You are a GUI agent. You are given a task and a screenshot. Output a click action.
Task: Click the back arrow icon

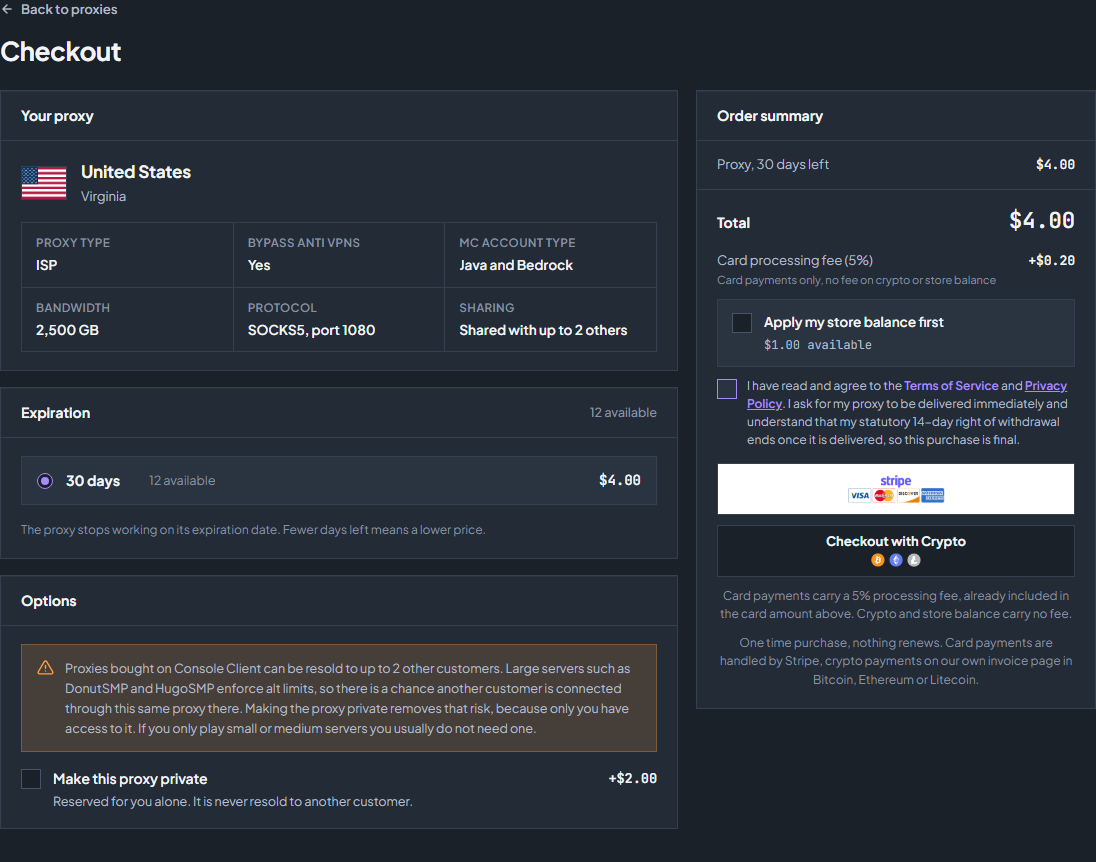pos(7,9)
